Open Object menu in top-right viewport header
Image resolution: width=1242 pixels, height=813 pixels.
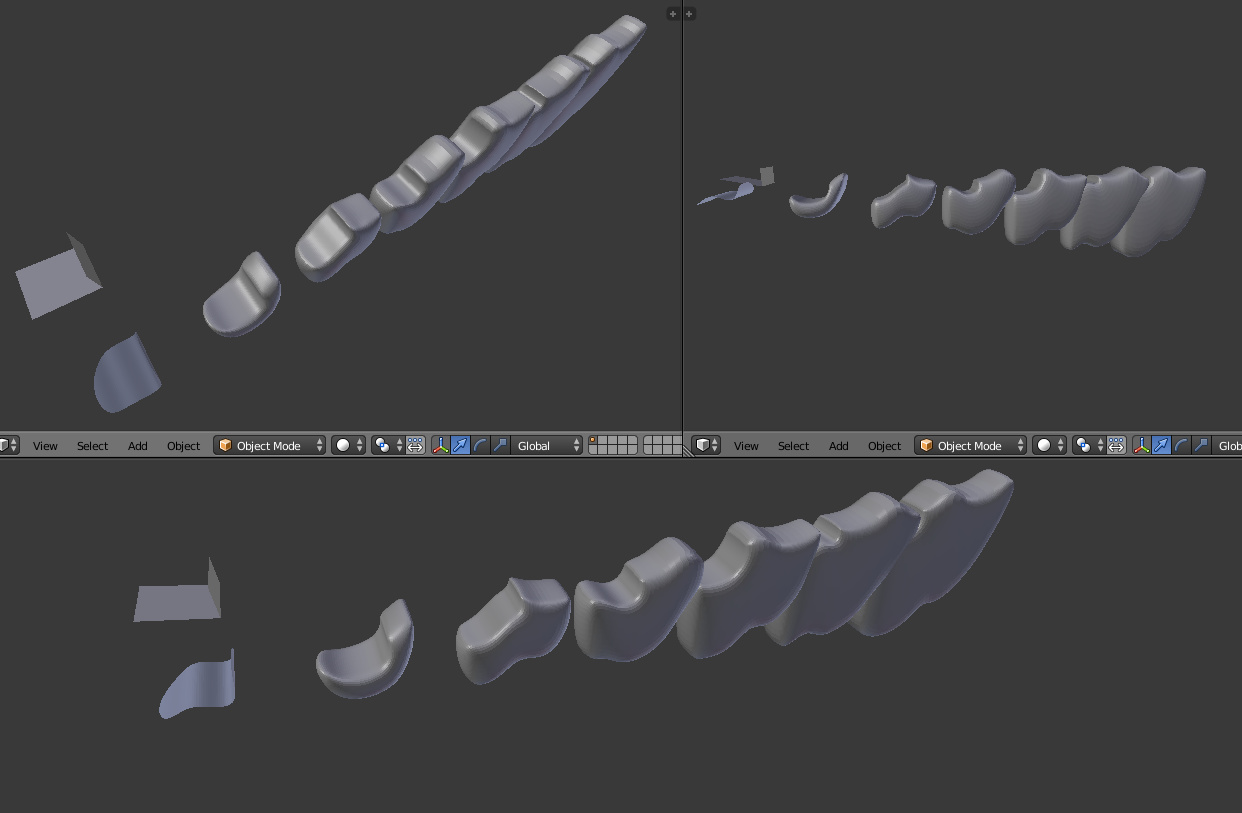coord(884,446)
